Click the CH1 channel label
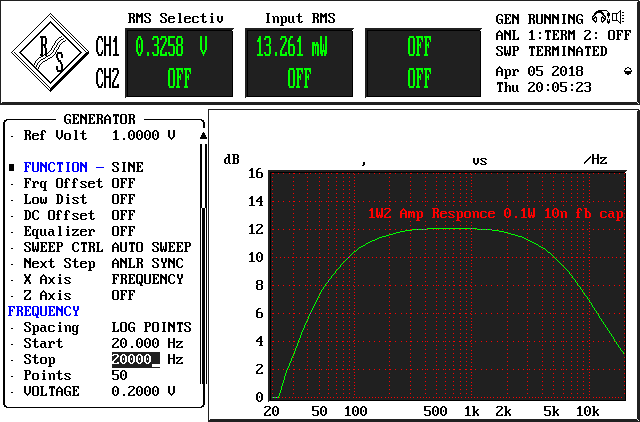The image size is (640, 422). coord(107,47)
